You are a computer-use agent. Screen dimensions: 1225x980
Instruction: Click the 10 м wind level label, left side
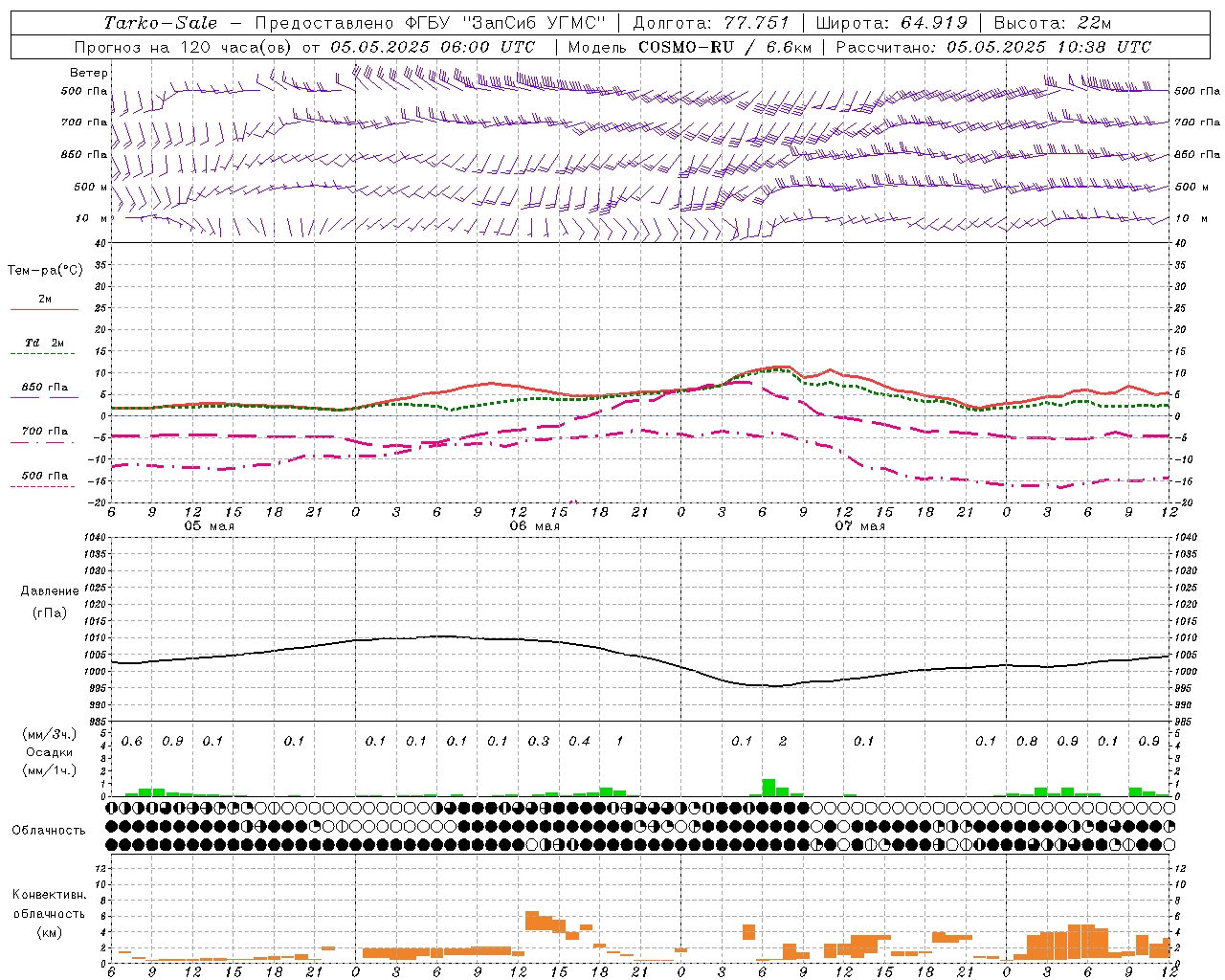[x=92, y=219]
